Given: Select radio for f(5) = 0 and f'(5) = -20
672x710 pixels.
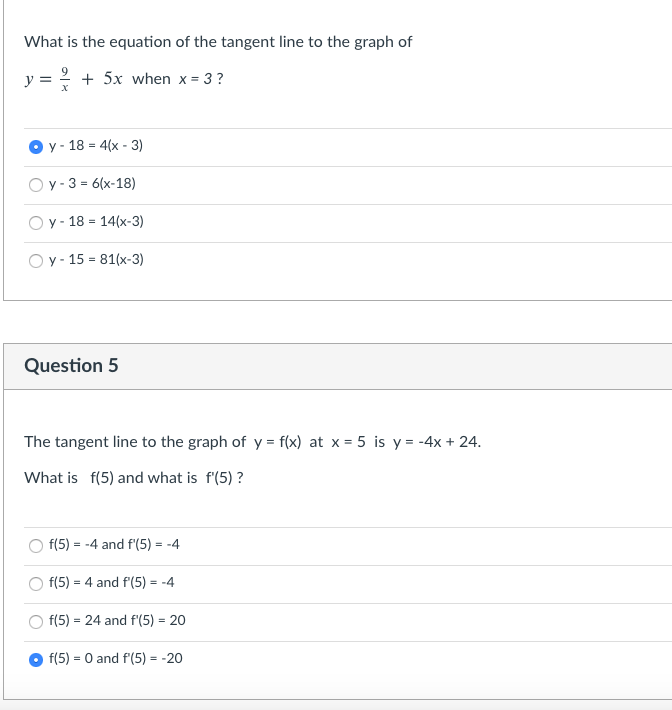Looking at the screenshot, I should pyautogui.click(x=36, y=660).
